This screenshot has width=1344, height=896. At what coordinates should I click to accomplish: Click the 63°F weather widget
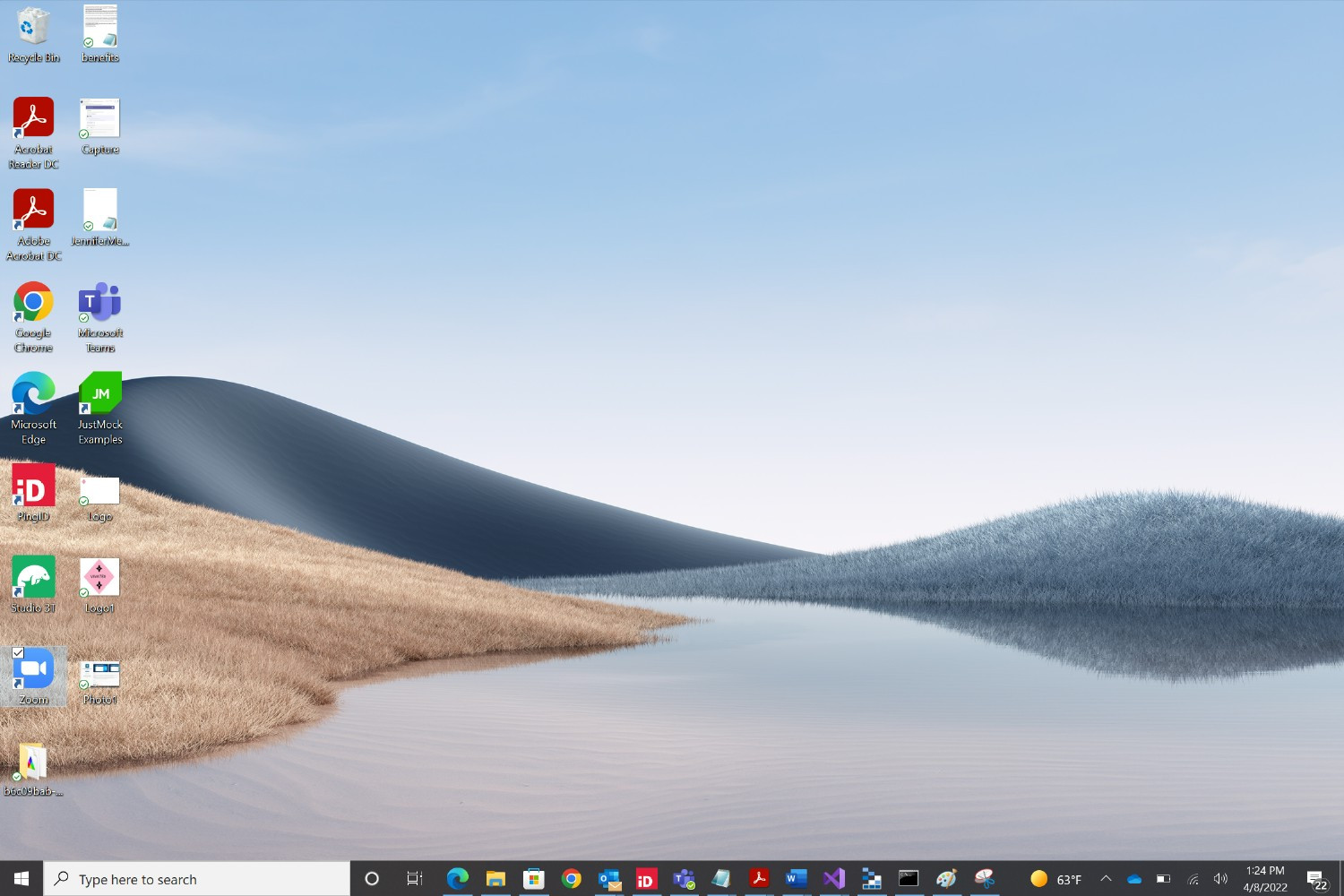point(1055,879)
